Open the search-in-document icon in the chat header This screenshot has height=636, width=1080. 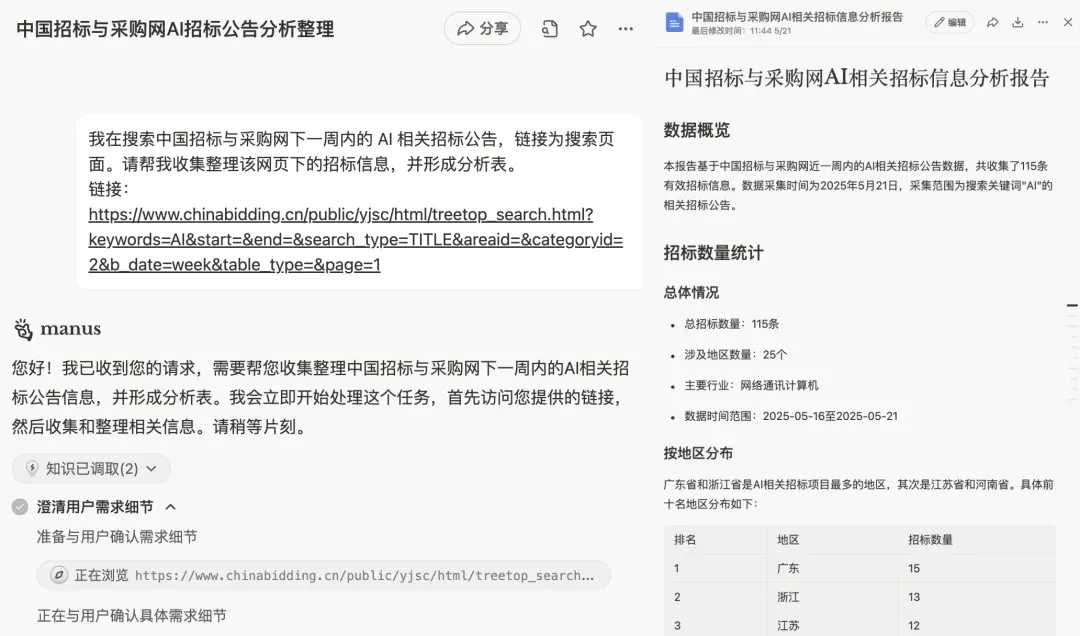coord(549,29)
